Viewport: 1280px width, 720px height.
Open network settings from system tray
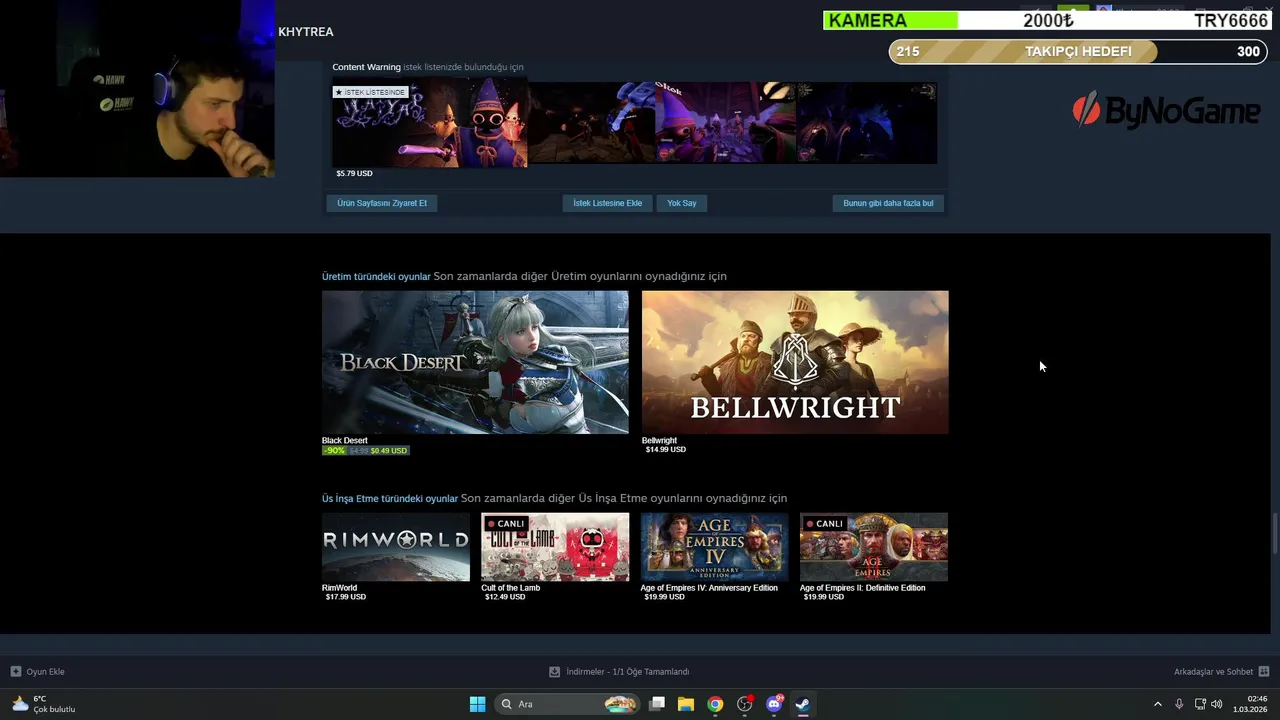coord(1200,704)
